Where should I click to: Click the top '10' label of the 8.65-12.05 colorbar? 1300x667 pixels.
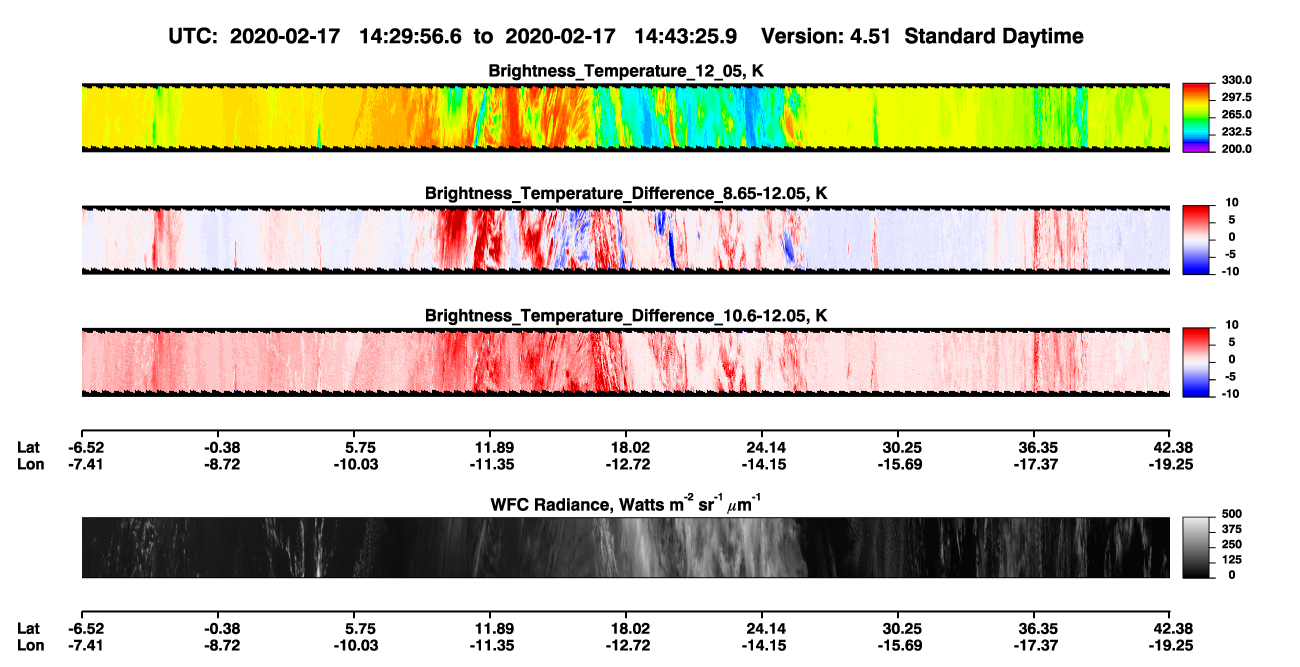tap(1231, 203)
